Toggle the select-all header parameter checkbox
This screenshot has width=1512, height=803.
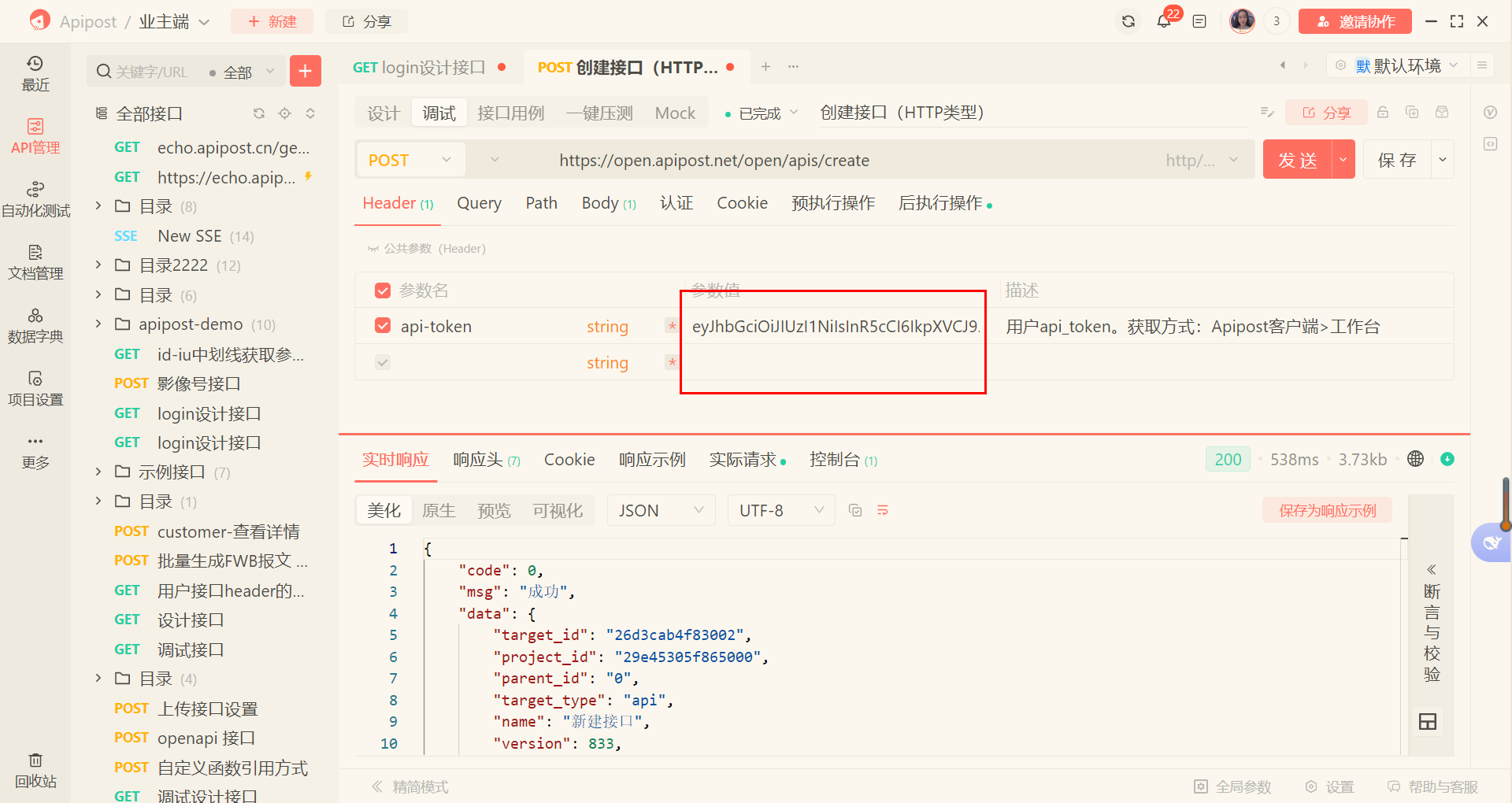[383, 290]
